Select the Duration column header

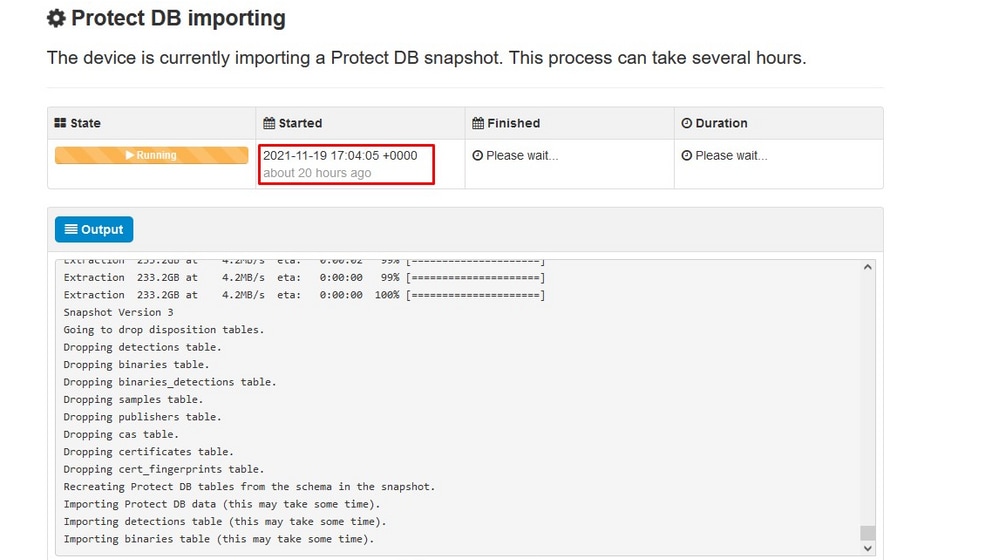[x=779, y=123]
